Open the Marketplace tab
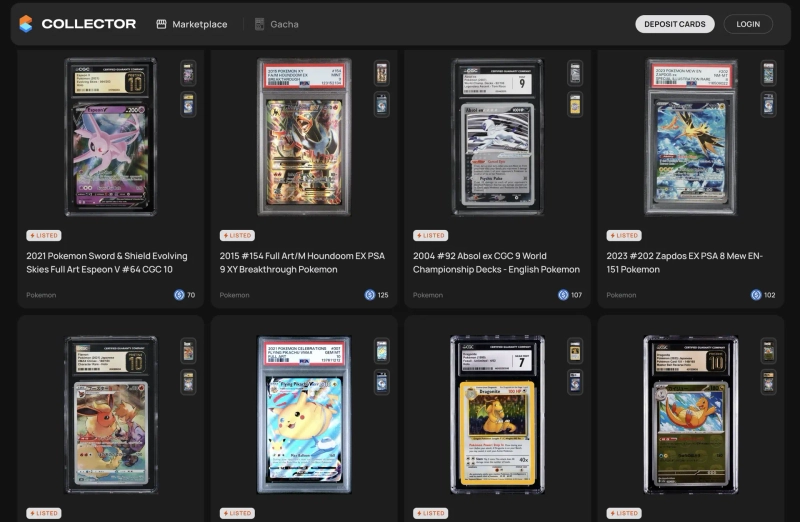 coord(192,24)
